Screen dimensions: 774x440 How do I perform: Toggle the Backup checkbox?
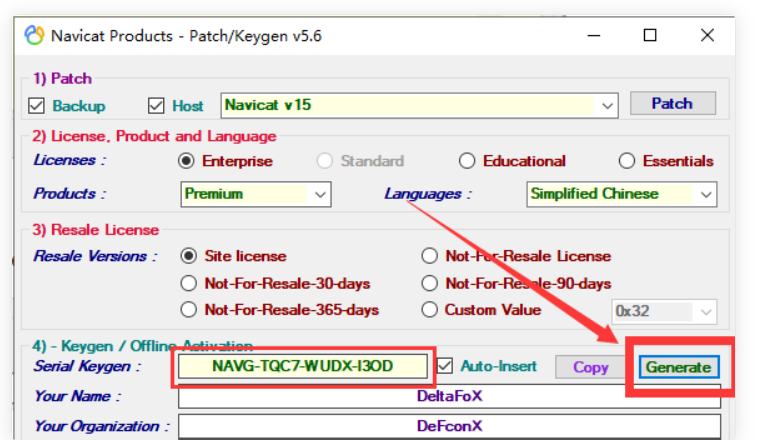(x=37, y=105)
